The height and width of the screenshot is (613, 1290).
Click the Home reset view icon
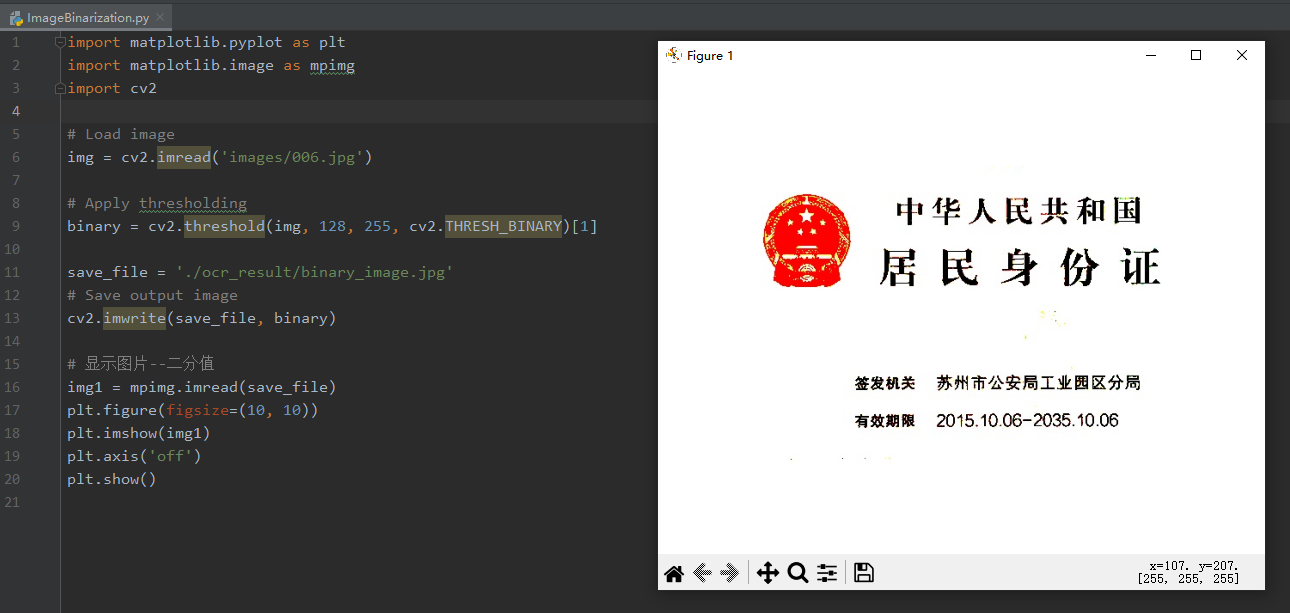click(674, 573)
